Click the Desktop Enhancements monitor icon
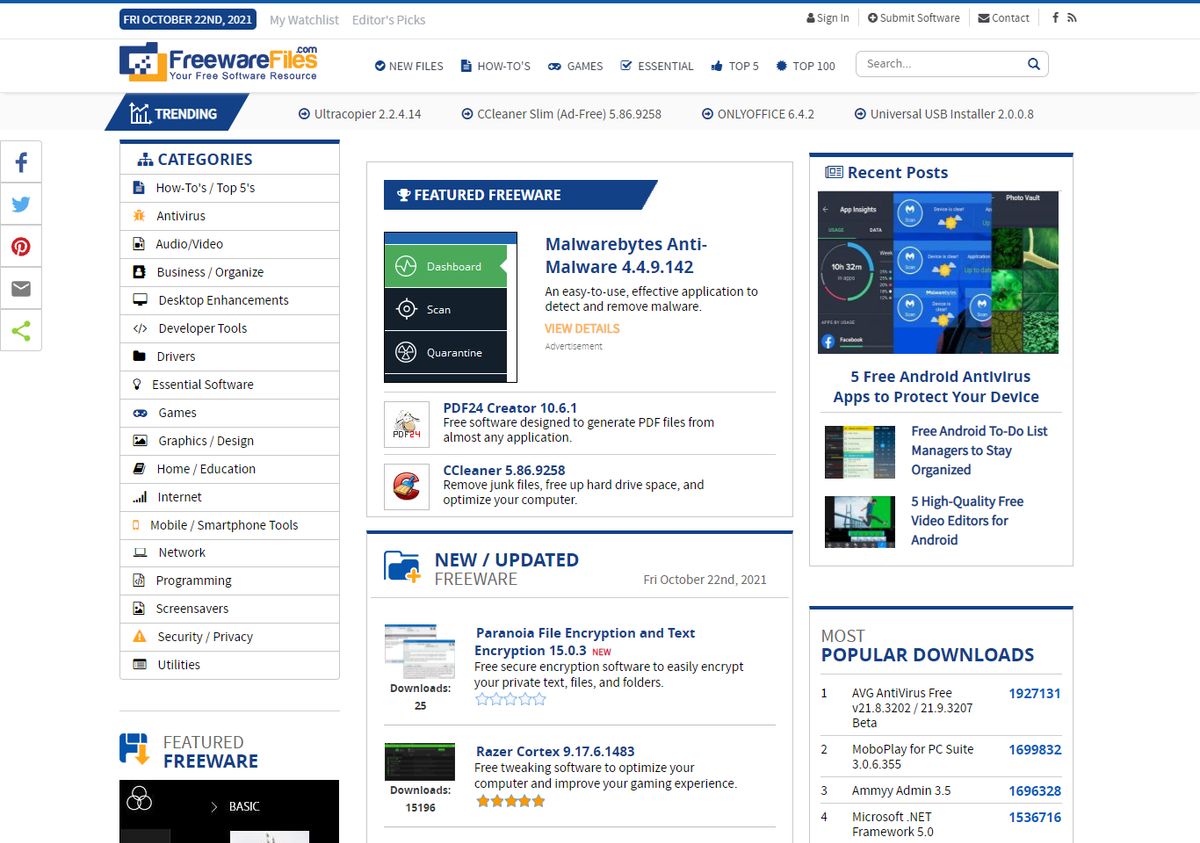This screenshot has height=843, width=1200. point(140,300)
